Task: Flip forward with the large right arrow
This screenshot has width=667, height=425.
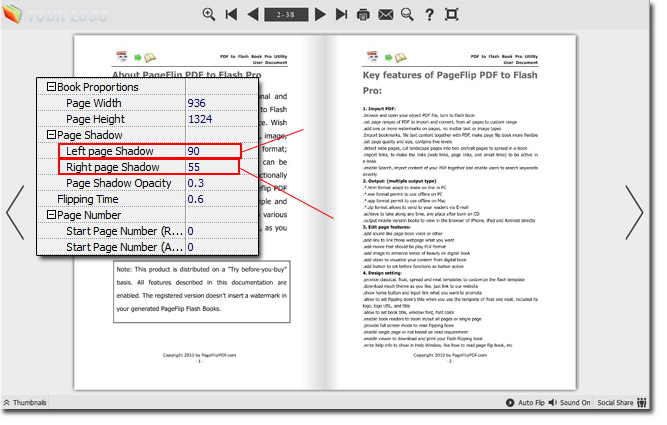Action: pos(634,212)
